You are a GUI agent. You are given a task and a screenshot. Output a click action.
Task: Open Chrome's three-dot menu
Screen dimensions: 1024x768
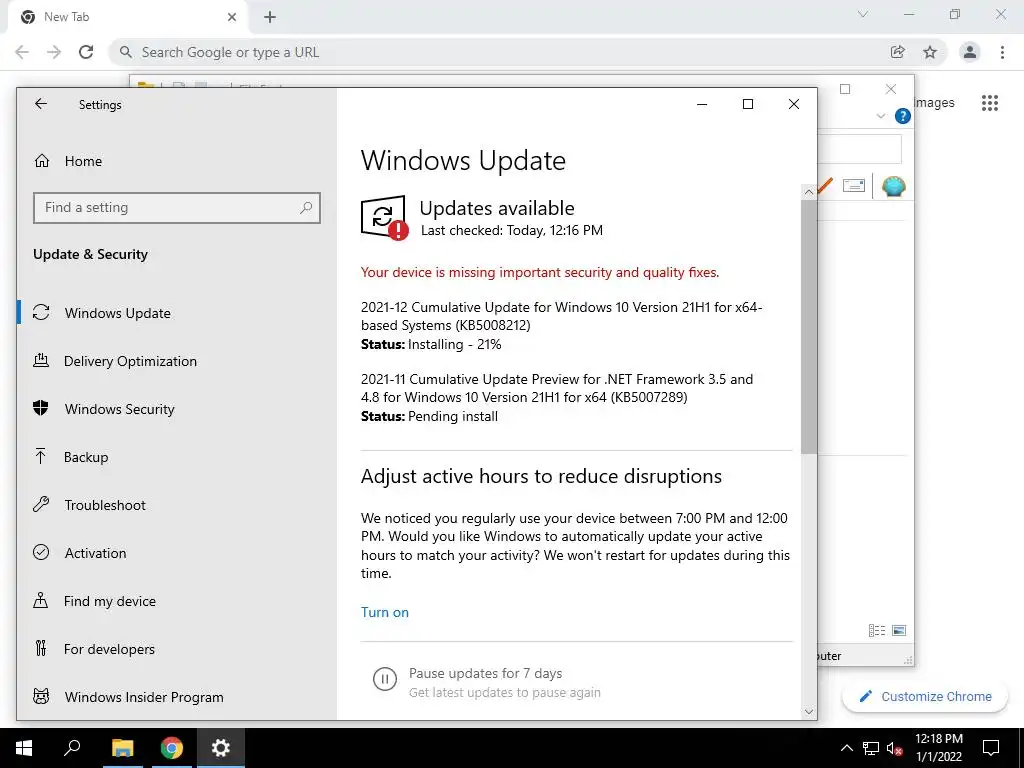(x=1002, y=52)
